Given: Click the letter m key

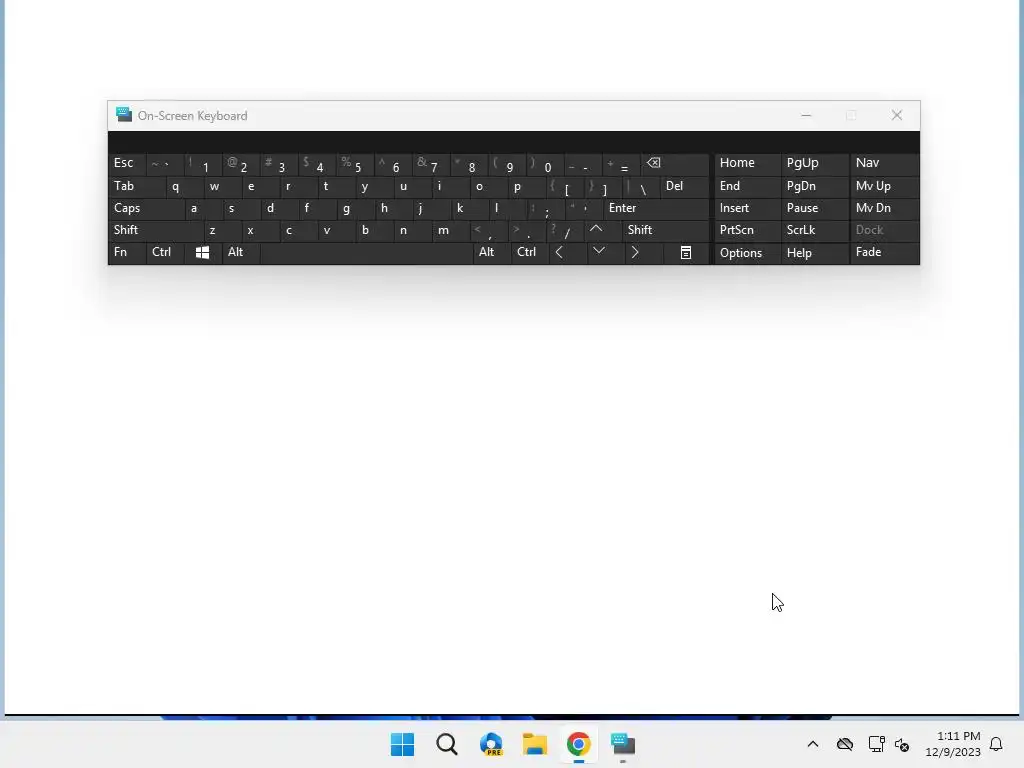Looking at the screenshot, I should click(451, 230).
